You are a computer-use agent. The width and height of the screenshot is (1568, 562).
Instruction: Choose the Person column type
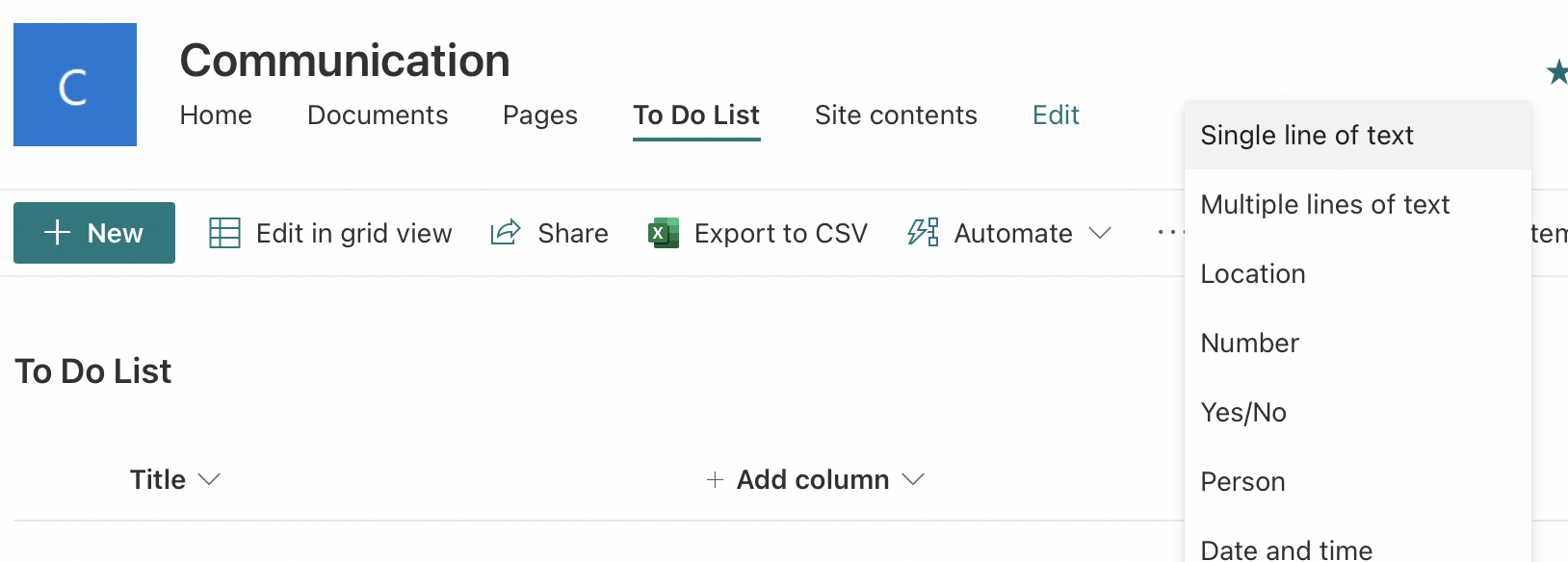[x=1242, y=482]
